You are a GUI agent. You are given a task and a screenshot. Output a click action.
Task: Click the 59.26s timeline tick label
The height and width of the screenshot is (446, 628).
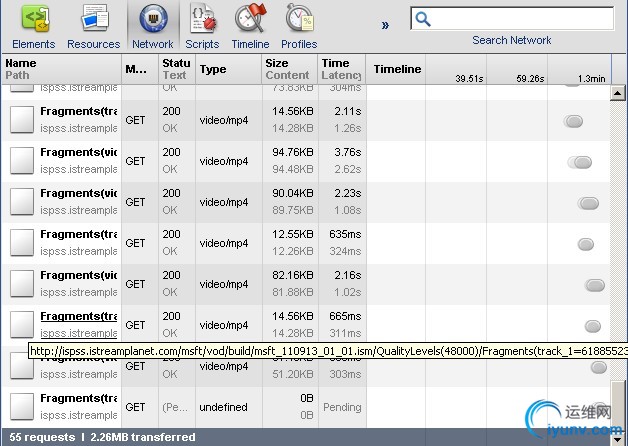pyautogui.click(x=530, y=78)
